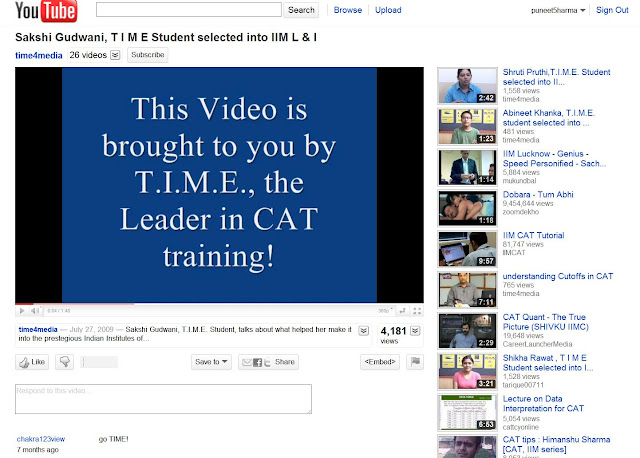Click 'Shruti Pruthi, T.I.M.E. Student' title link

(556, 77)
